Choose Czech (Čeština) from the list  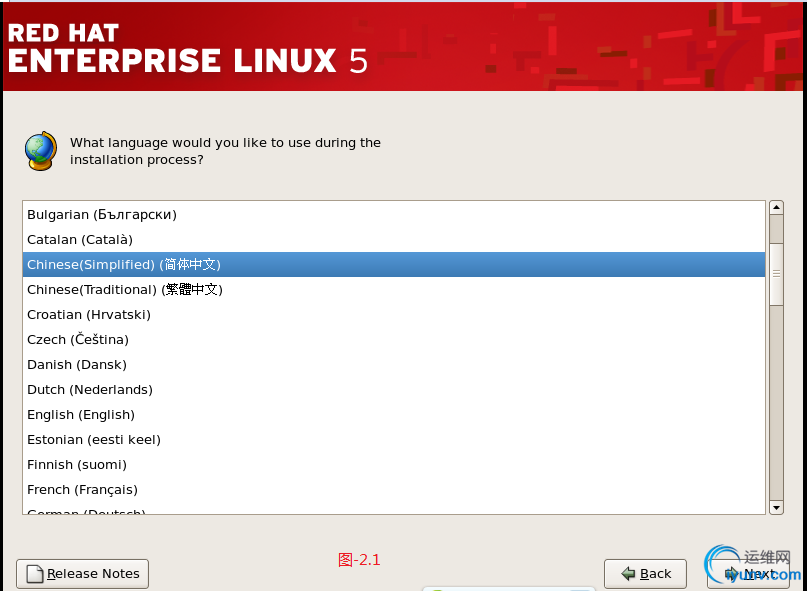(78, 339)
